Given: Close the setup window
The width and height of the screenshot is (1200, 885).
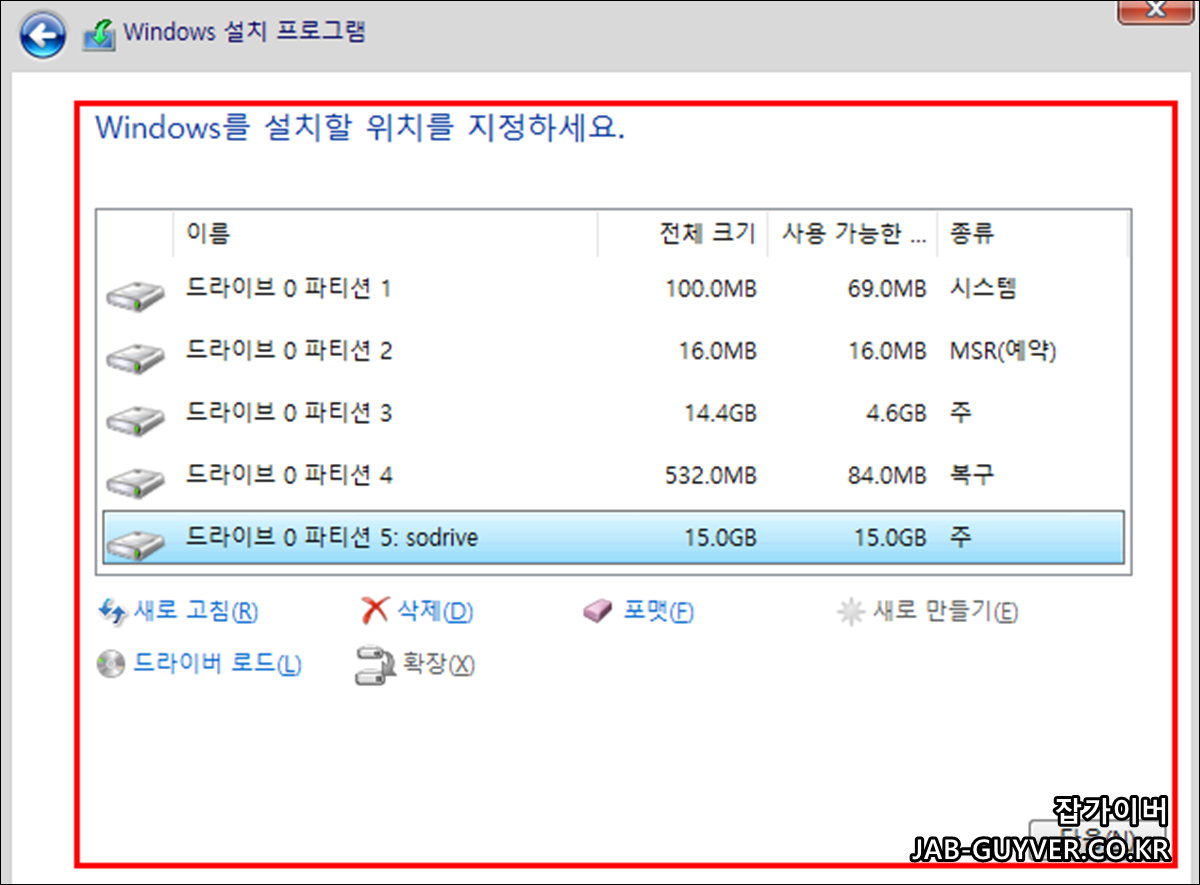Looking at the screenshot, I should pos(1155,10).
